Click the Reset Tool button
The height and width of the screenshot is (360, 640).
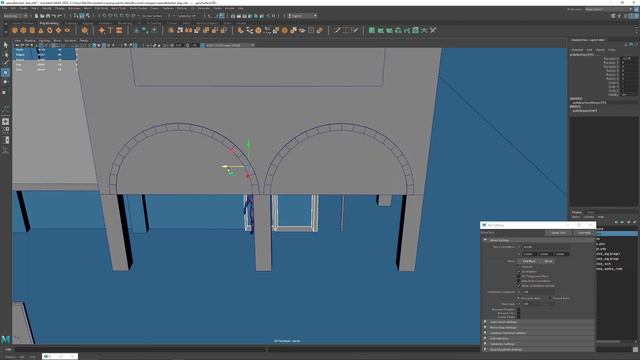click(x=558, y=233)
